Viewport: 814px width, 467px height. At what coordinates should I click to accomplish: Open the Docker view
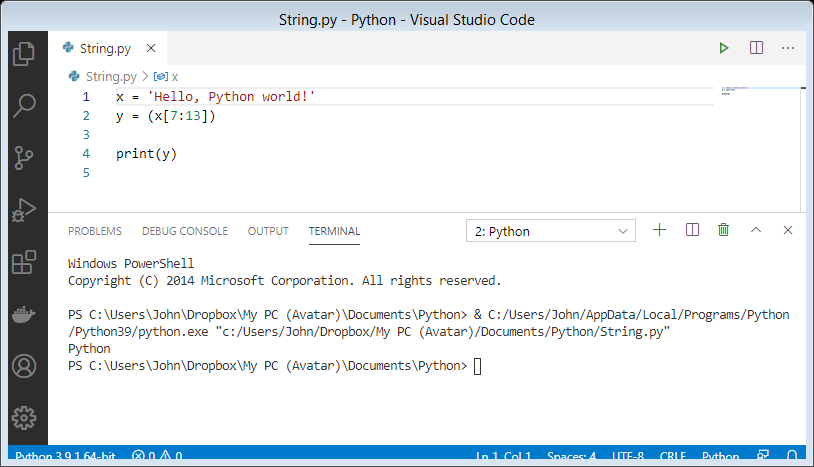(x=24, y=314)
